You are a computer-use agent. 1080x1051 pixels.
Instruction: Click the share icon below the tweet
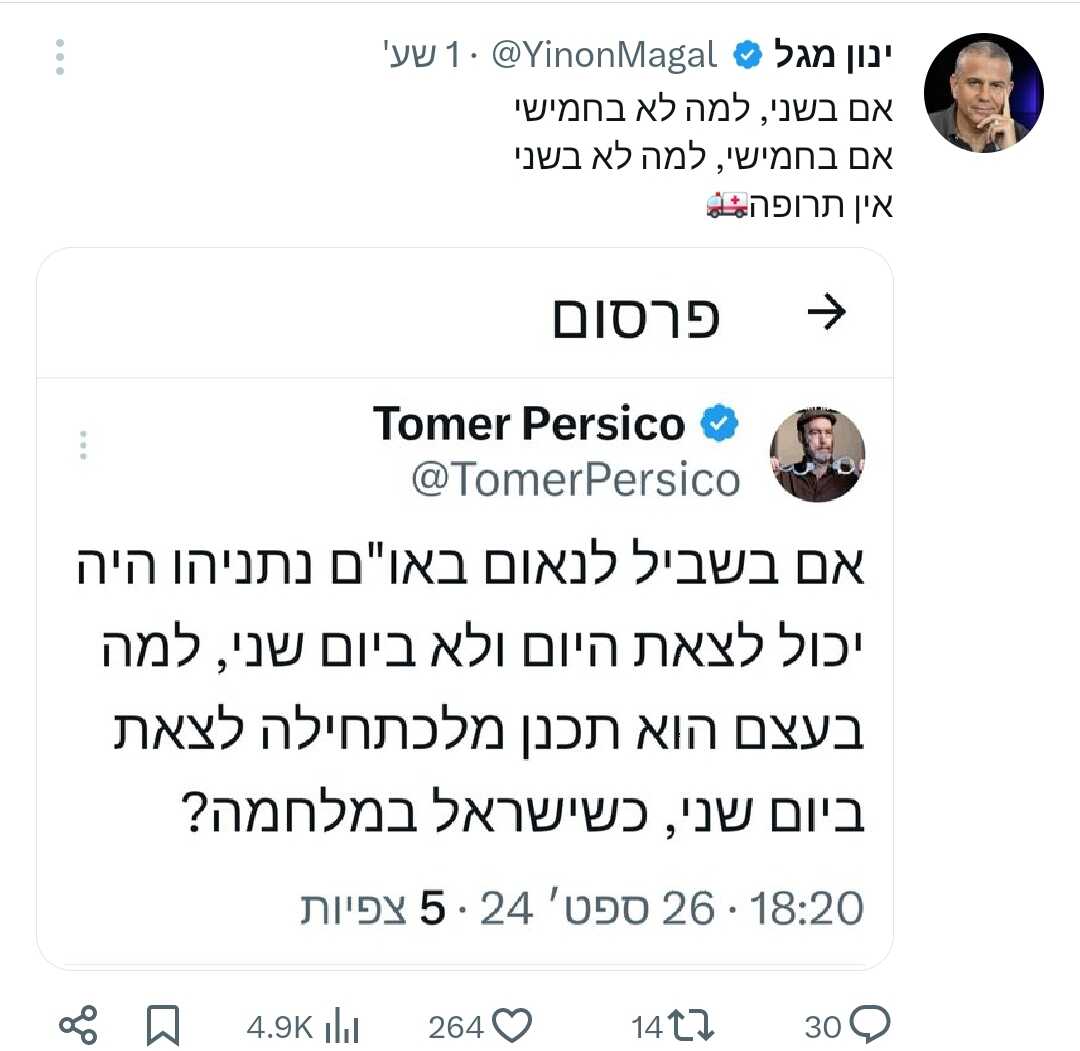tap(78, 1025)
